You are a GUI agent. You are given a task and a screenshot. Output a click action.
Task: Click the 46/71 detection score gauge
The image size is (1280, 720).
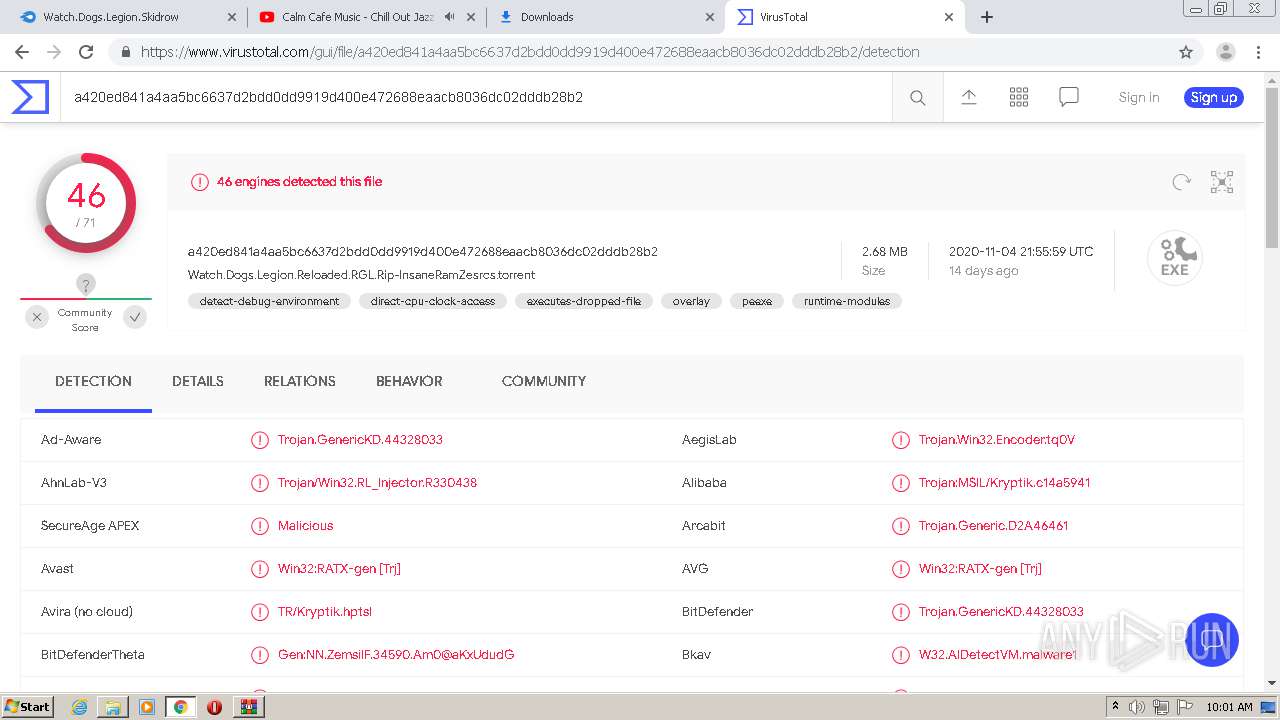click(86, 203)
